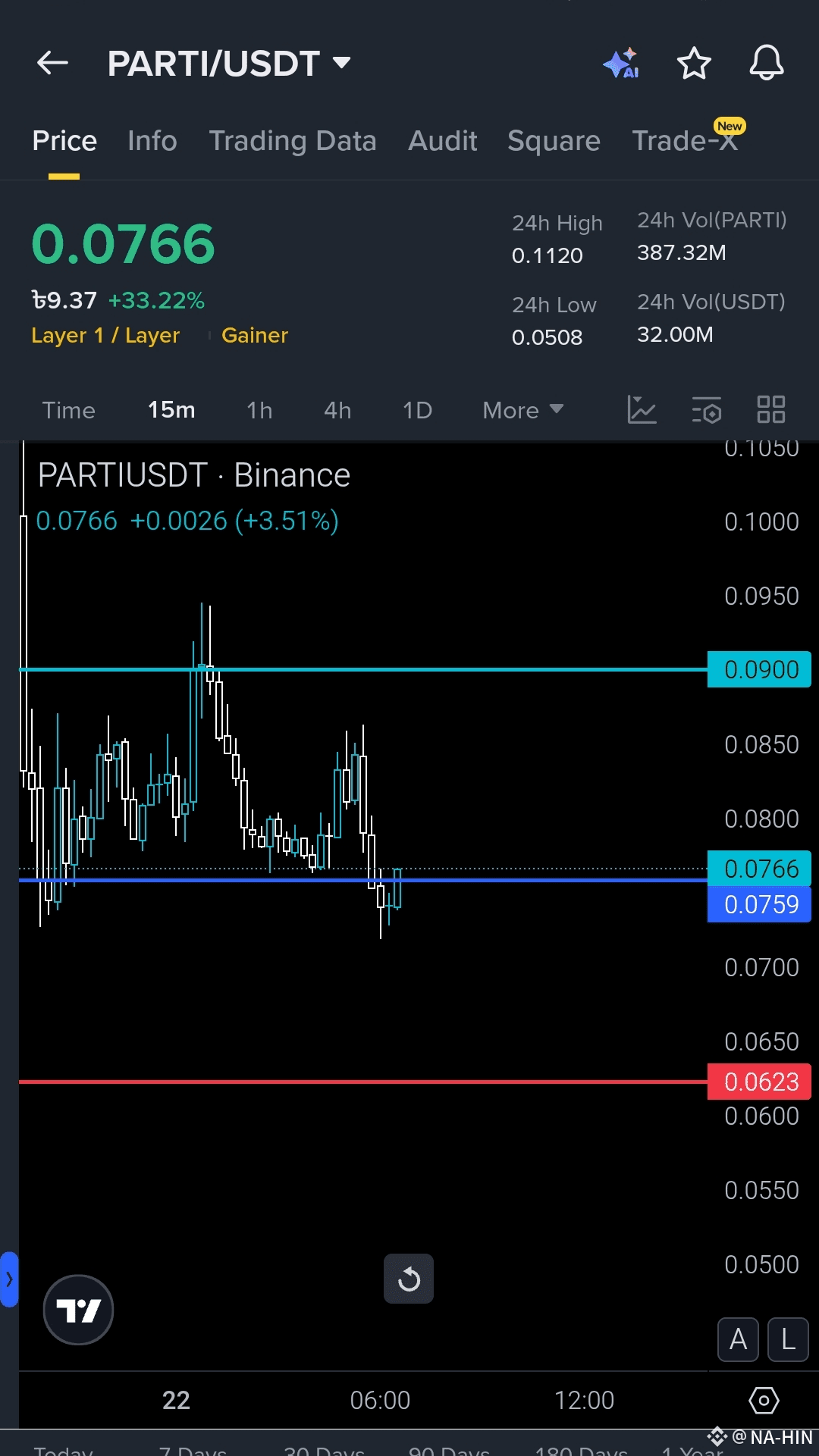Tap the PARTIUSDT · Binance chart title
Screen dimensions: 819x1456
pos(194,476)
